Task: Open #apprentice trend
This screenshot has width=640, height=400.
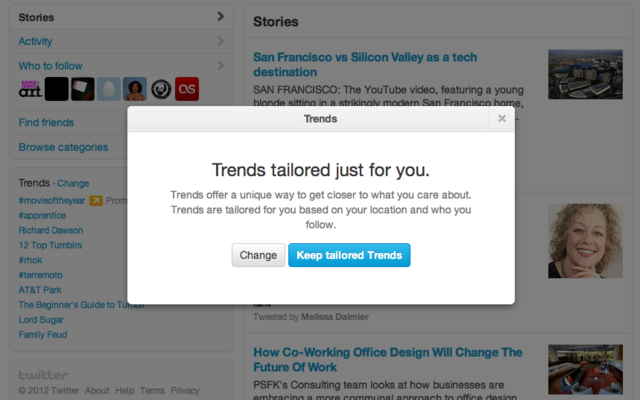Action: [x=42, y=216]
